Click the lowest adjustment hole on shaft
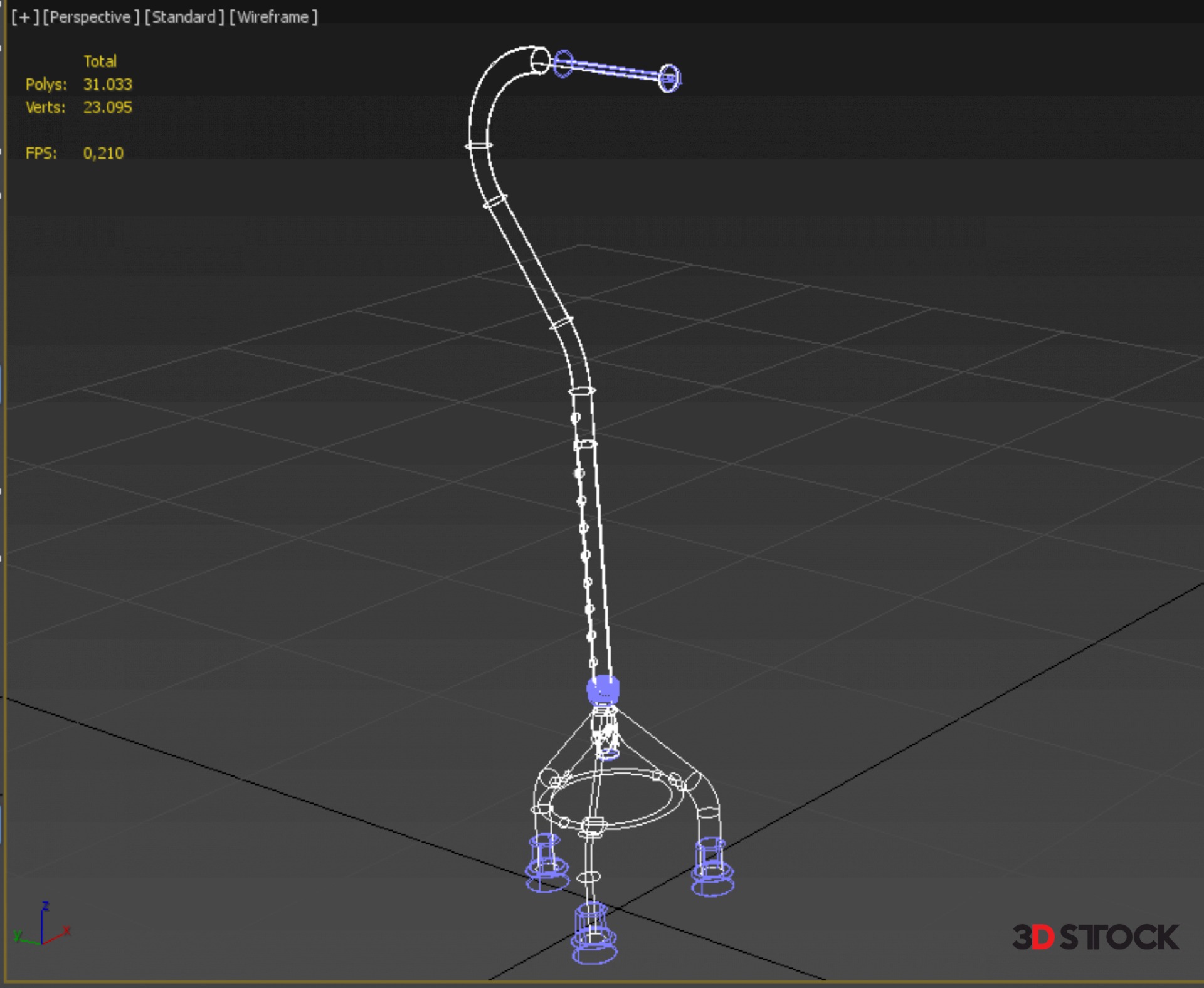Image resolution: width=1204 pixels, height=988 pixels. [x=593, y=662]
